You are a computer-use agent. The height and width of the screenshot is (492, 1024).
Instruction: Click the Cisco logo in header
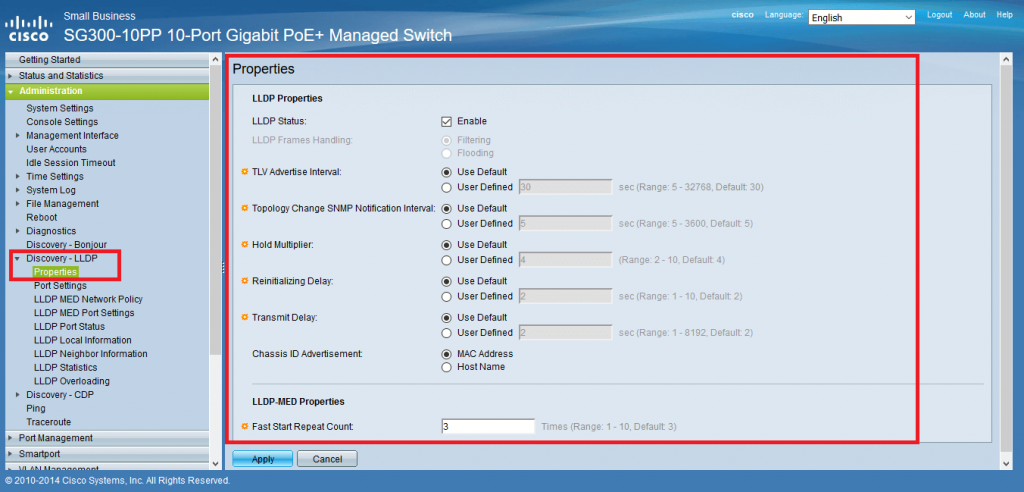pyautogui.click(x=28, y=29)
